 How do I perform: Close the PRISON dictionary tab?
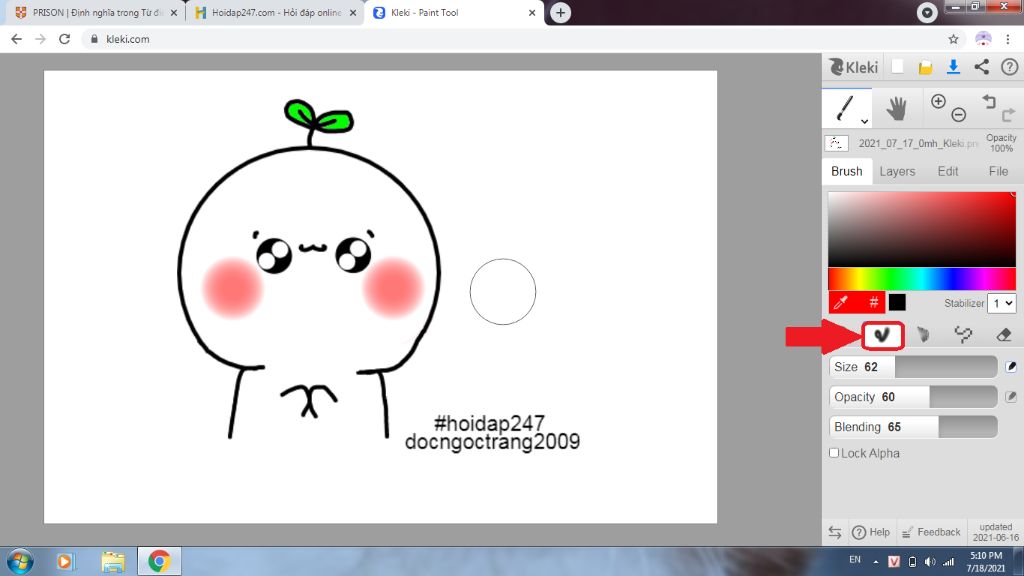click(174, 12)
